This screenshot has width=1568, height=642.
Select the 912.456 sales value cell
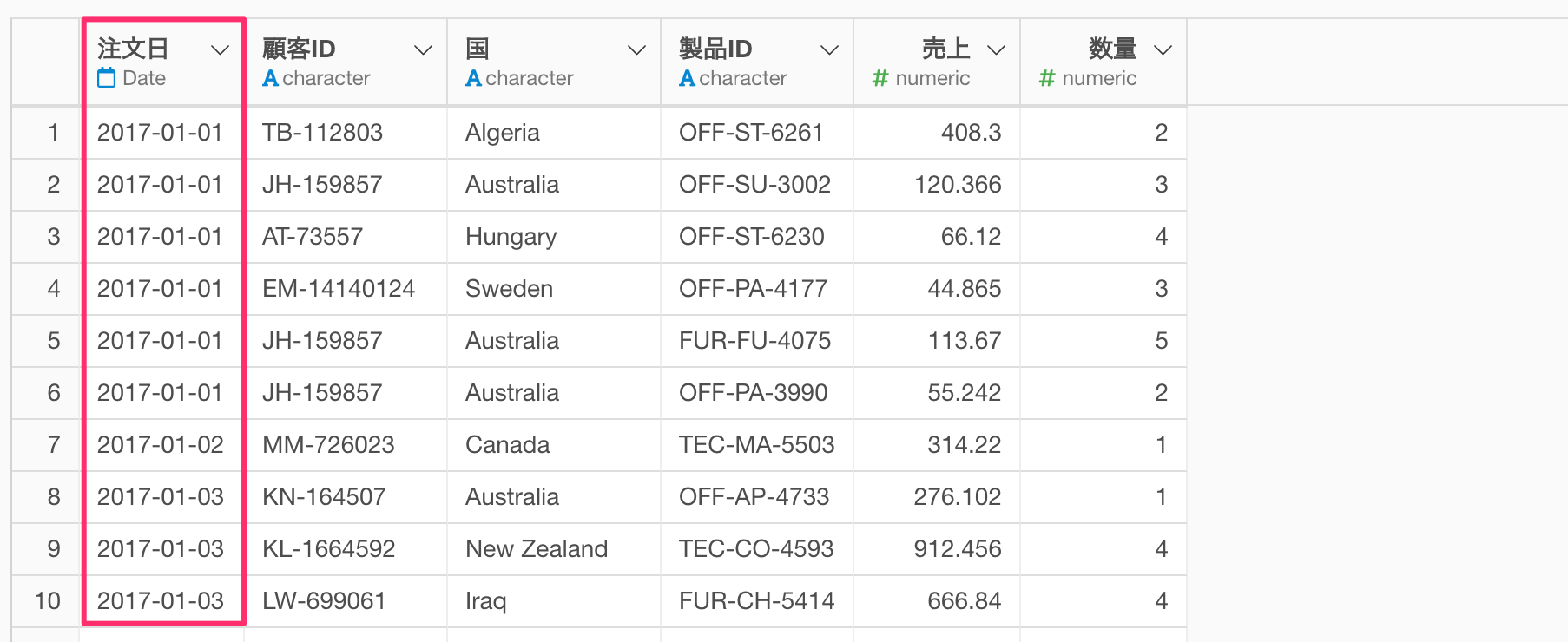(x=957, y=549)
